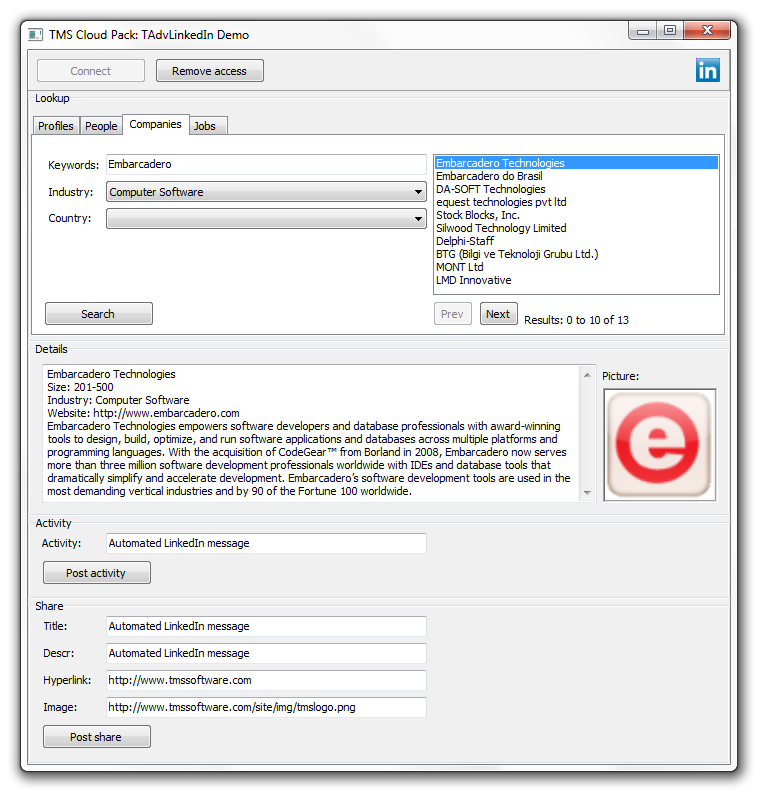Image resolution: width=760 pixels, height=799 pixels.
Task: Click into the Keywords input field
Action: point(266,165)
